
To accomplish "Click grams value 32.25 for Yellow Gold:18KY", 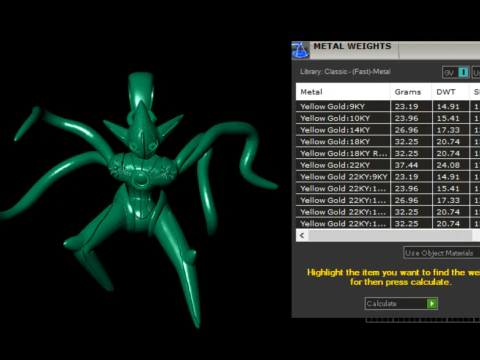I will 406,142.
